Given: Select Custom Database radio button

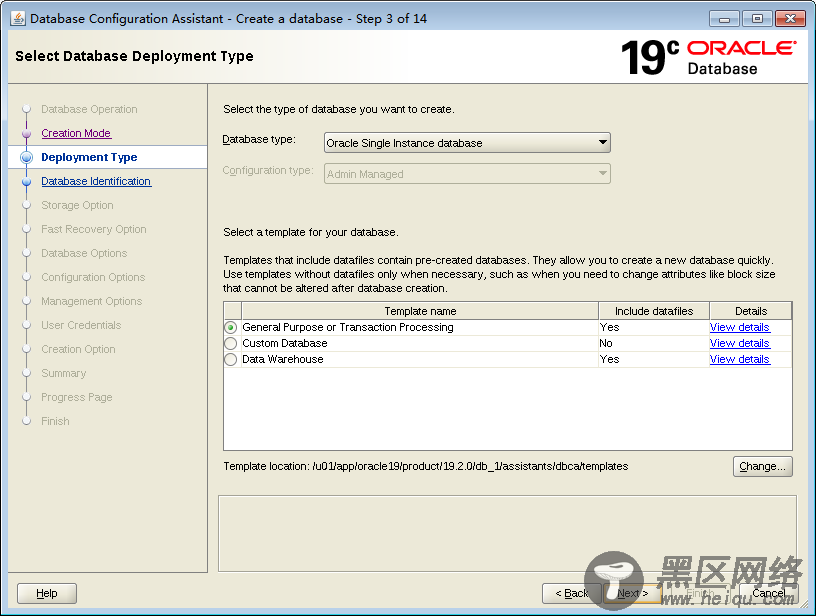Looking at the screenshot, I should tap(231, 343).
